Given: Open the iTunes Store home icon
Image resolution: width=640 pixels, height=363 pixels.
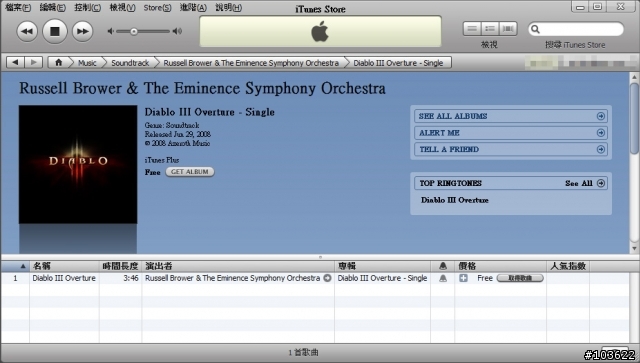Looking at the screenshot, I should pos(59,62).
